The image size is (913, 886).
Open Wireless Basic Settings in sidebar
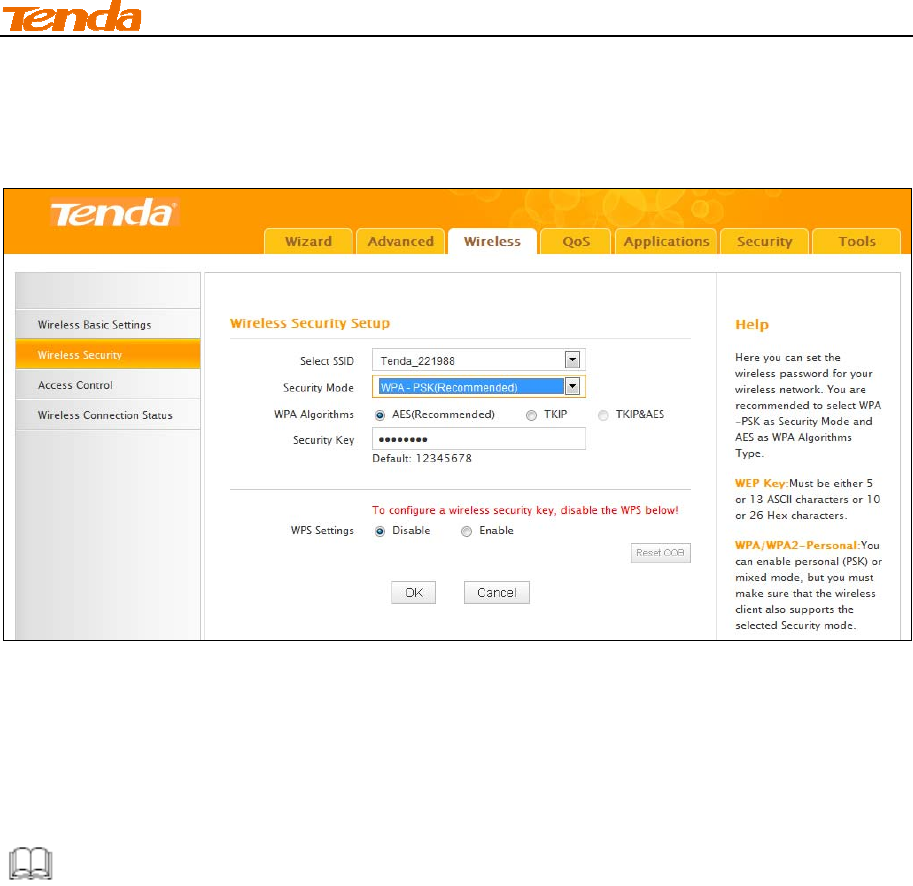pos(108,324)
